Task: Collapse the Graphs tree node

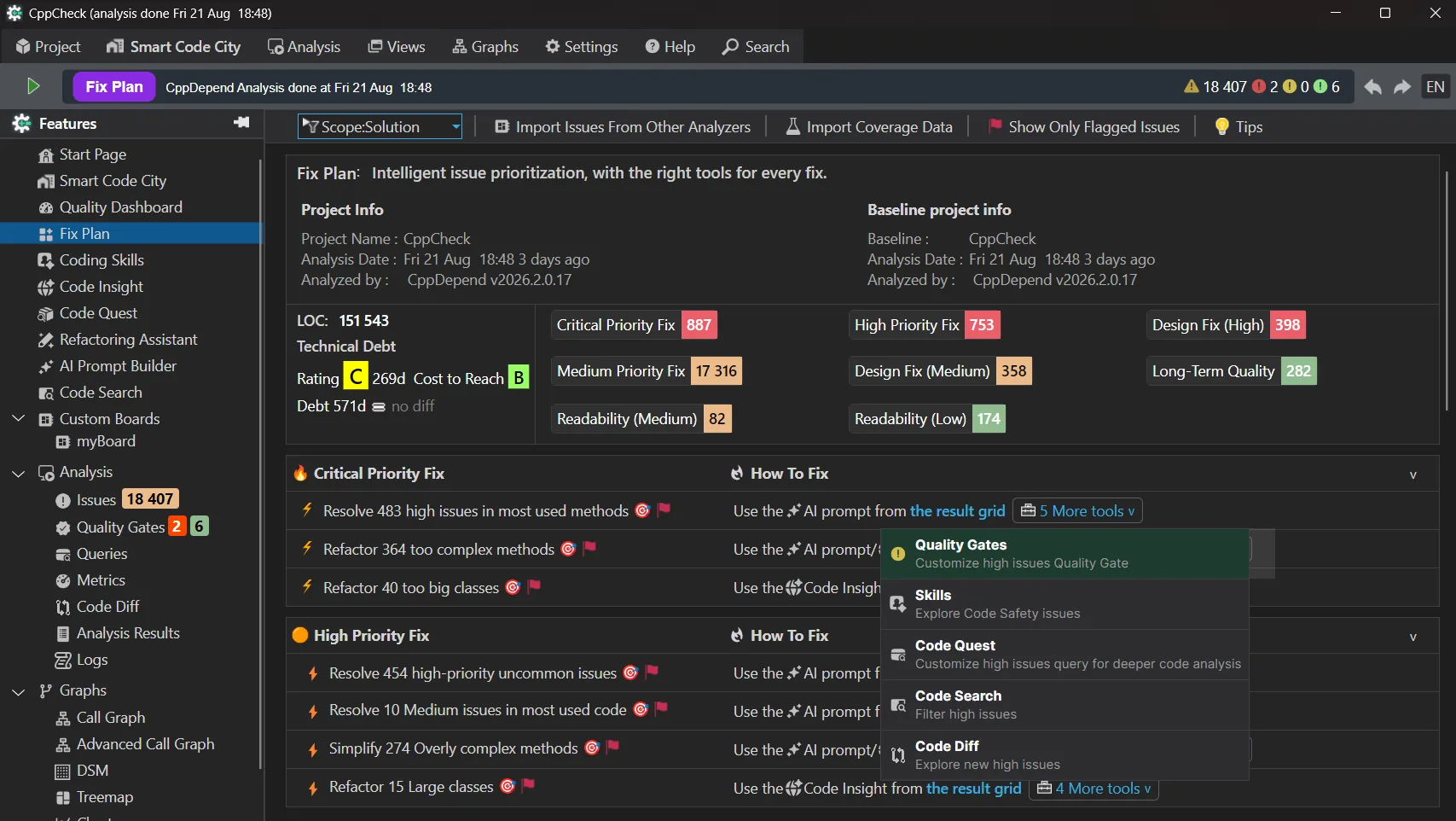Action: point(19,690)
